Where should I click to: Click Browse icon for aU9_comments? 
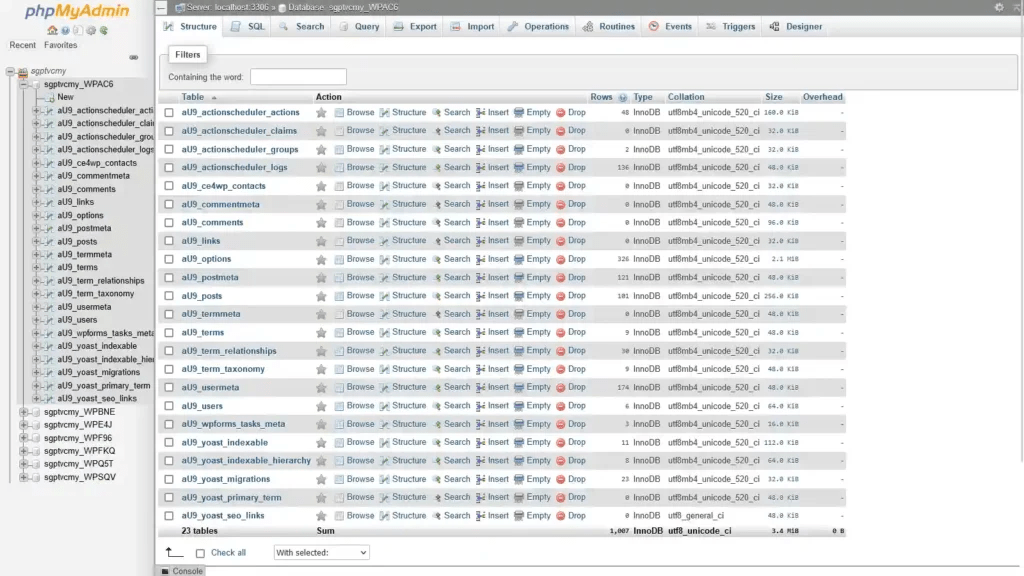[x=339, y=223]
